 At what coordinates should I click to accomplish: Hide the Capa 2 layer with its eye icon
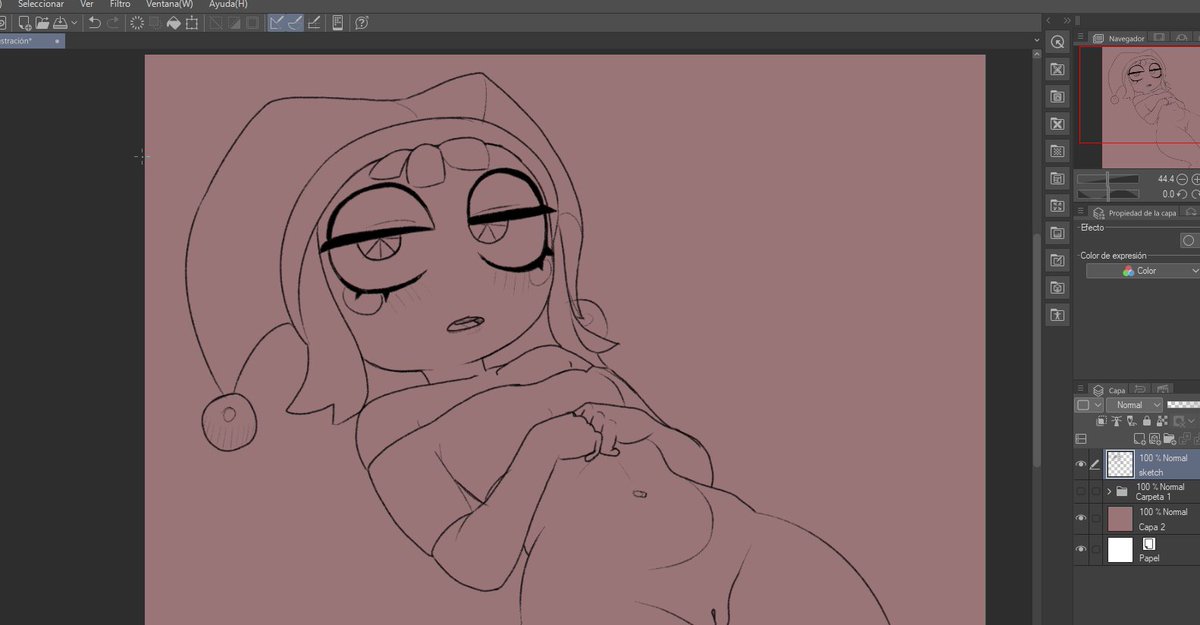[x=1081, y=519]
